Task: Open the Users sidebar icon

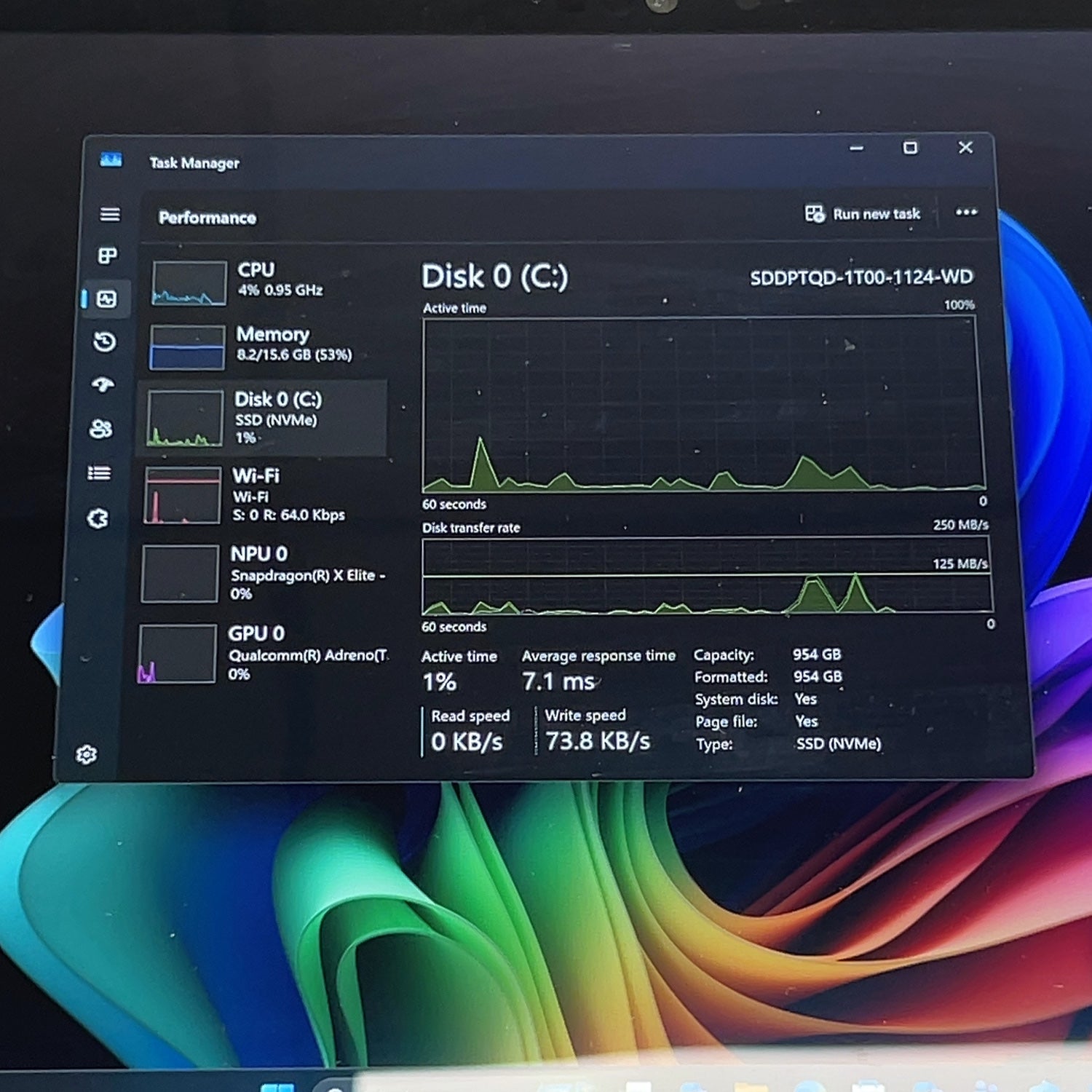Action: click(x=100, y=429)
